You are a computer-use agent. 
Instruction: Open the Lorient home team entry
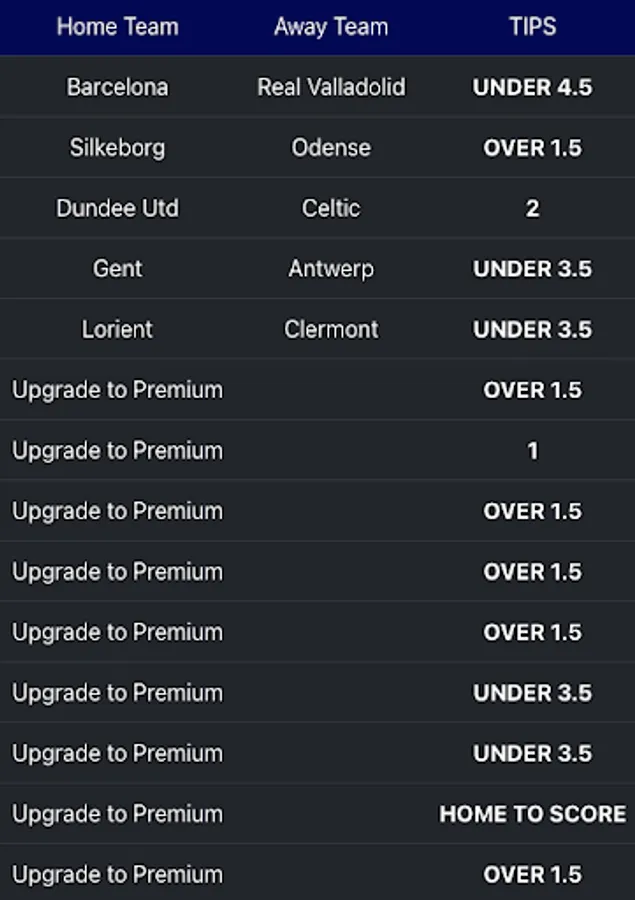pos(117,329)
